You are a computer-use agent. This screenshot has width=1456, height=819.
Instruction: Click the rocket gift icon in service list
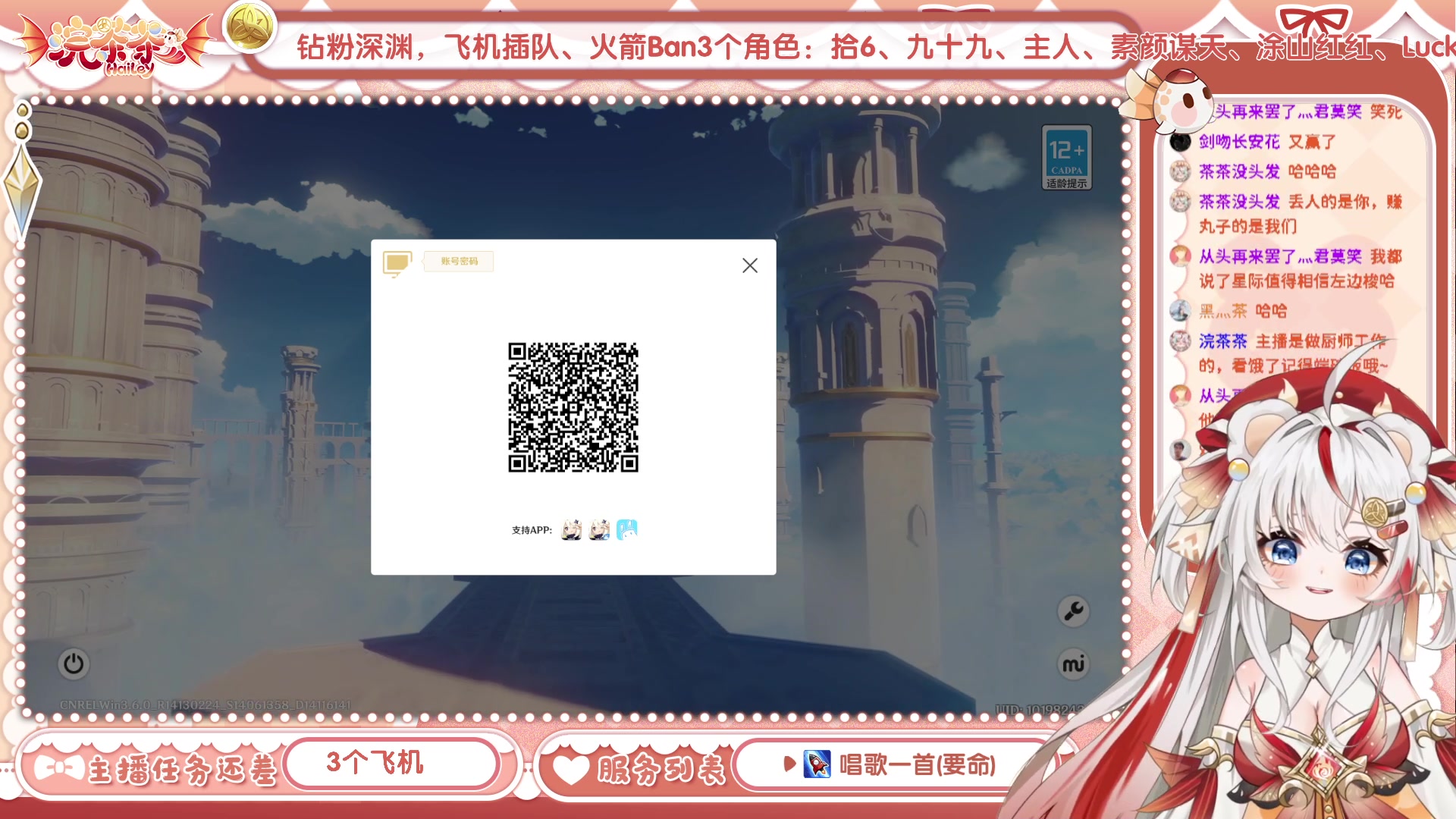[x=817, y=764]
